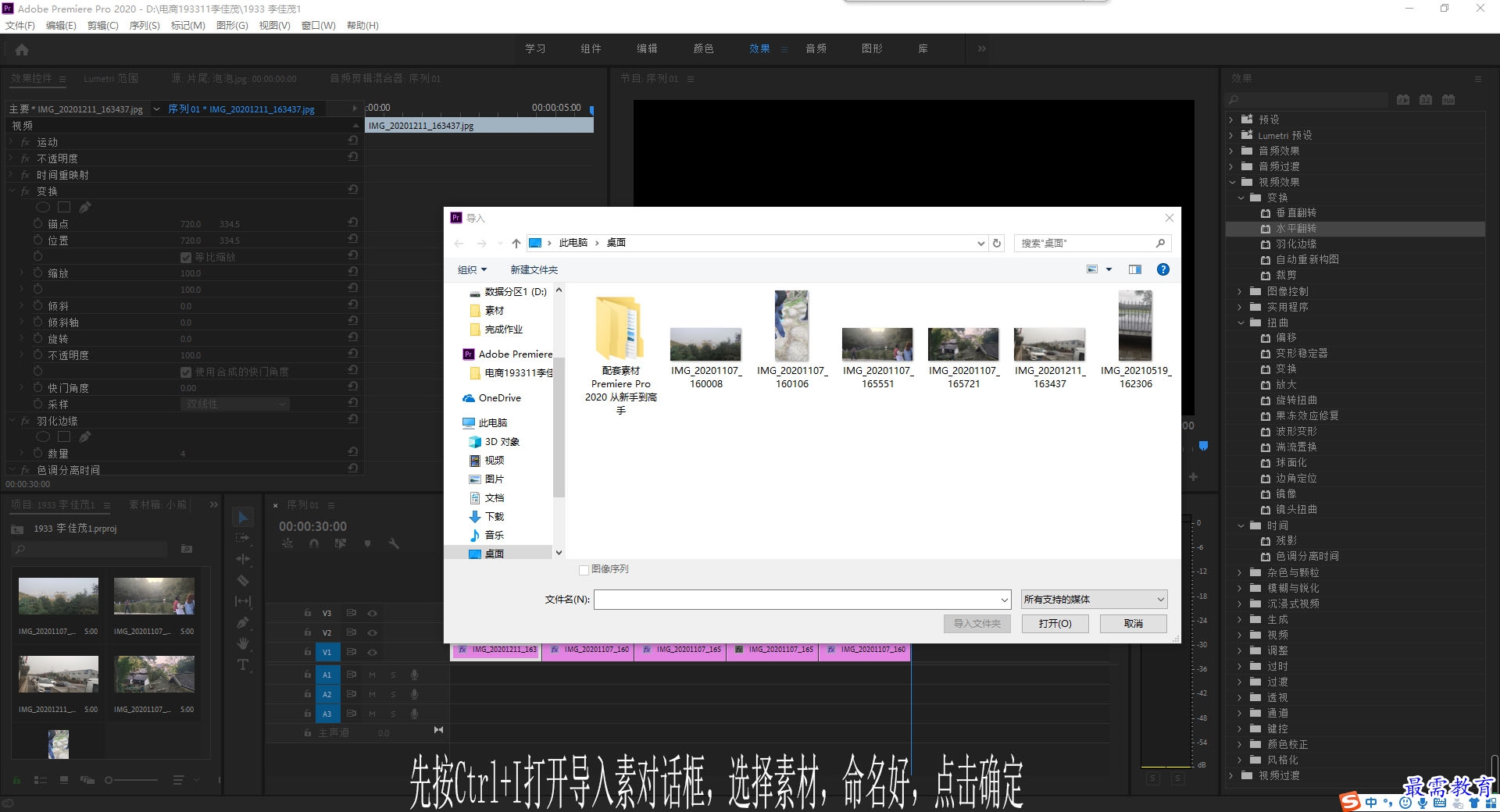Click 此电脑 in the address path
Viewport: 1500px width, 812px height.
point(573,244)
